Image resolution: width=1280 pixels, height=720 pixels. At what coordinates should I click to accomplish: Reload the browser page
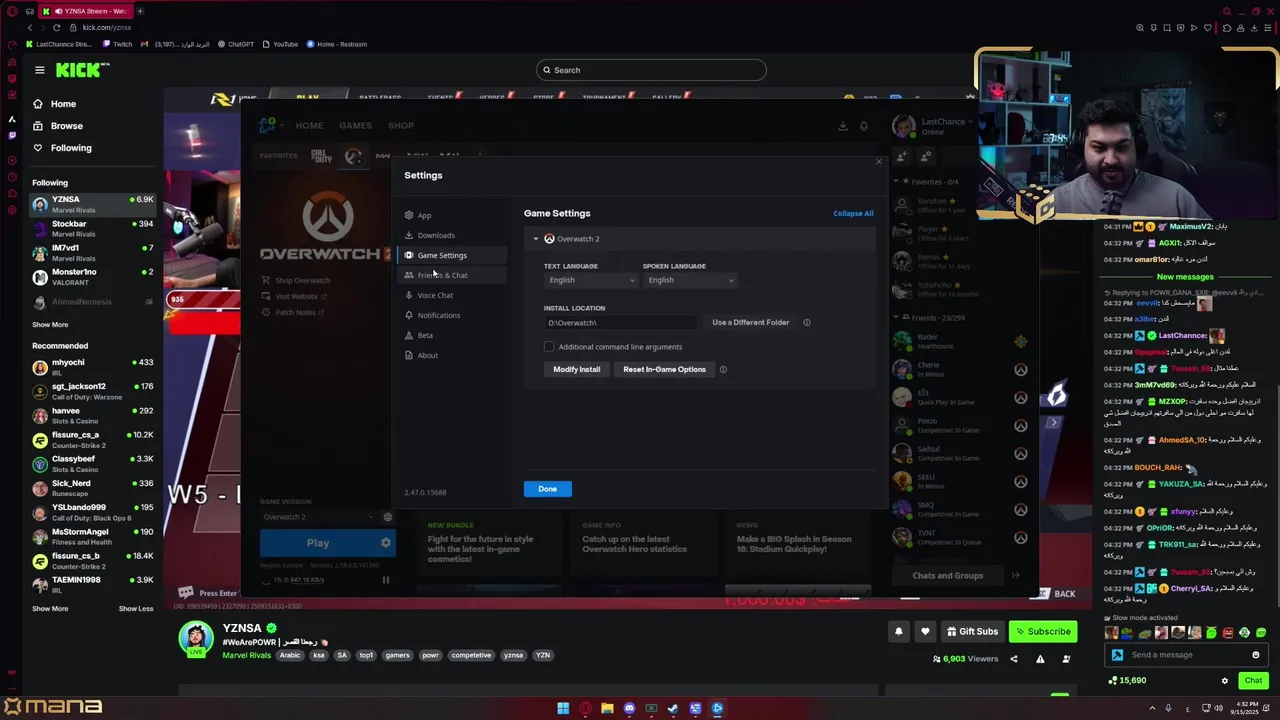tap(56, 28)
